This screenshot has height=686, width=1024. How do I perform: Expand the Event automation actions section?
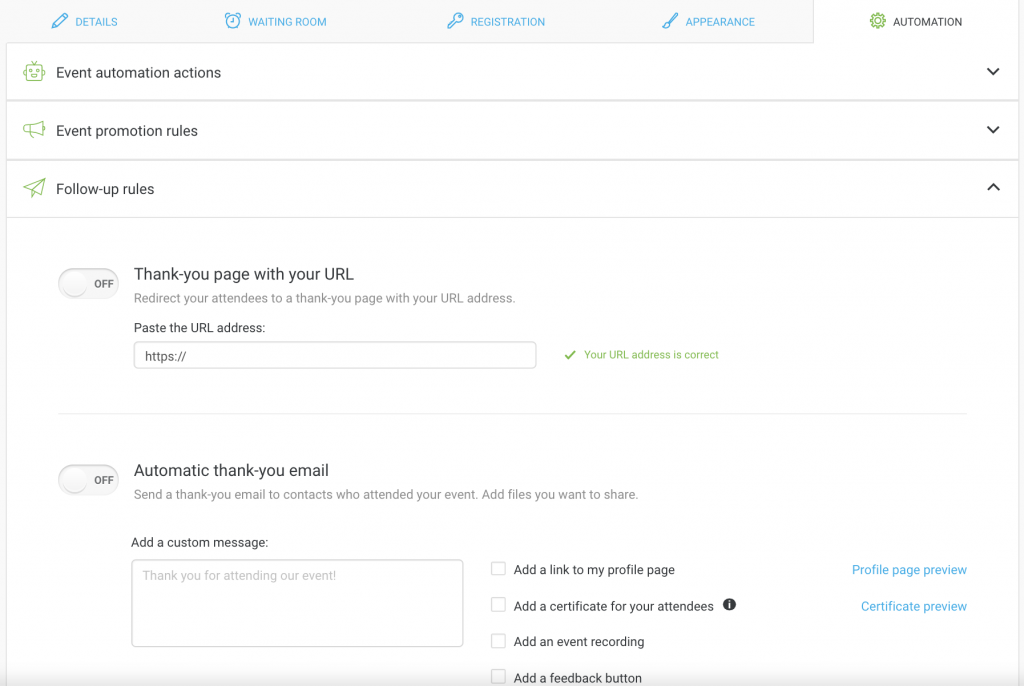992,72
